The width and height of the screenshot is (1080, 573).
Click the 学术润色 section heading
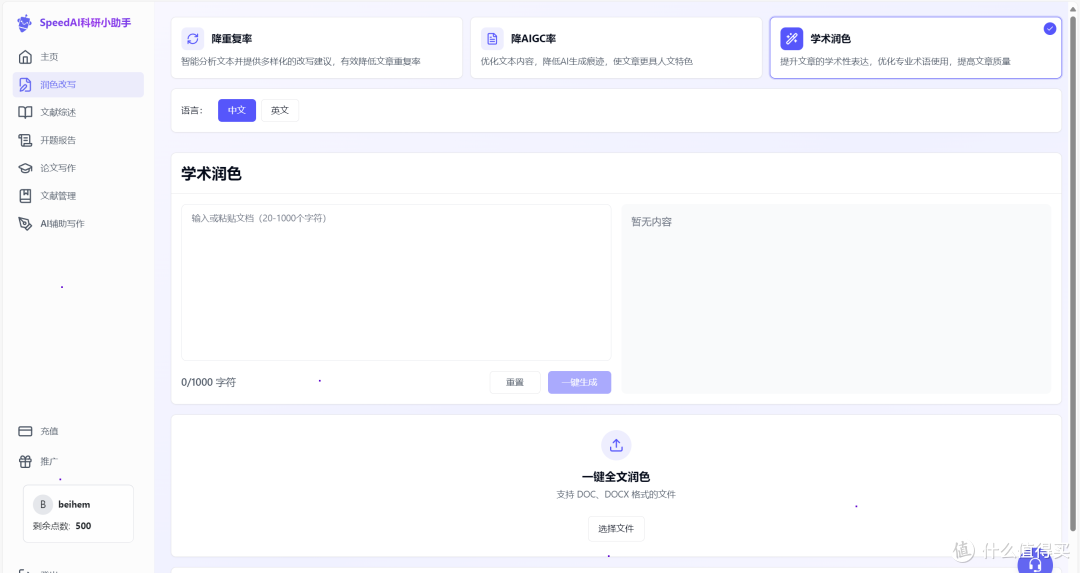pos(211,174)
